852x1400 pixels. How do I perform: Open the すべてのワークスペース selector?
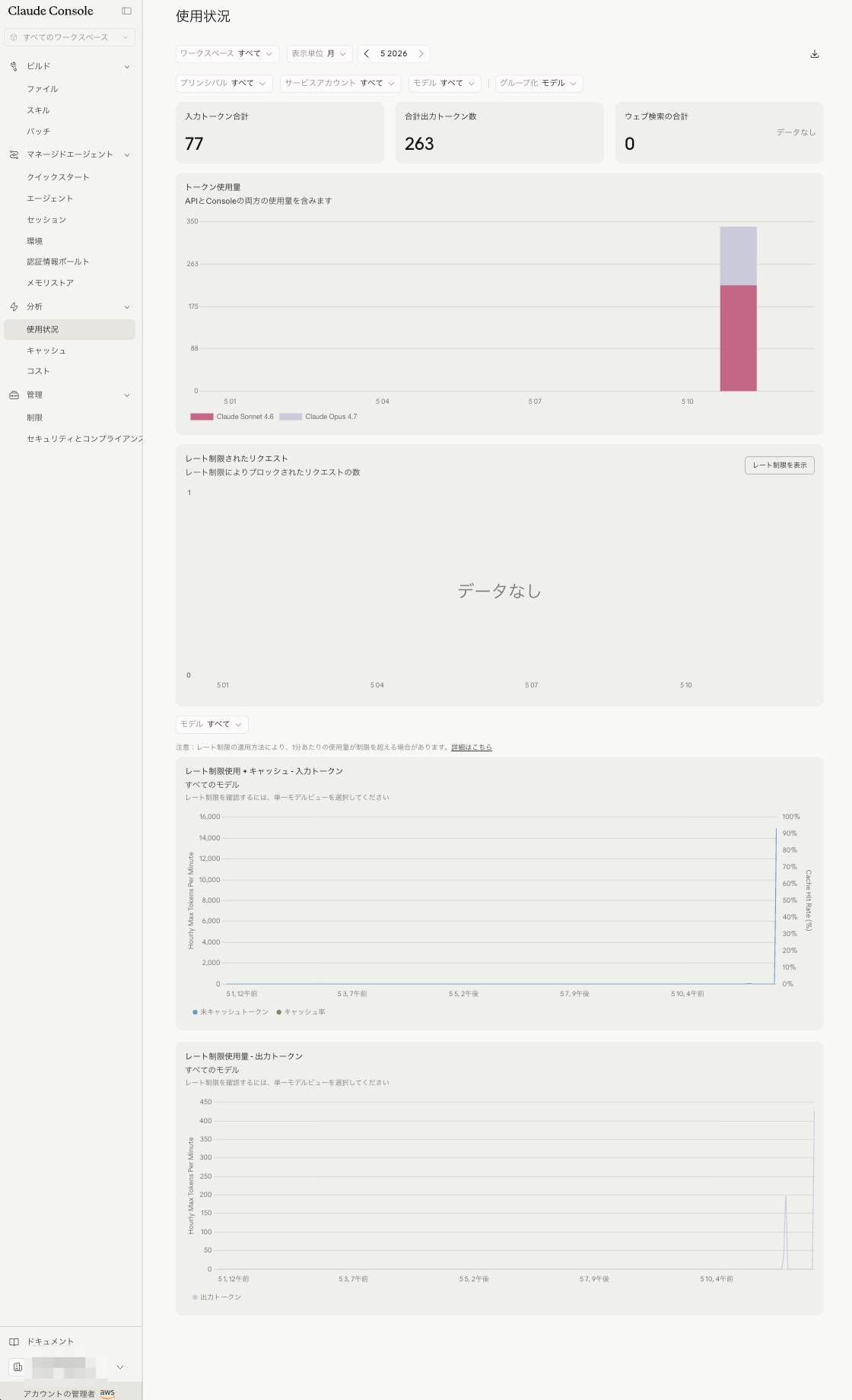point(69,37)
